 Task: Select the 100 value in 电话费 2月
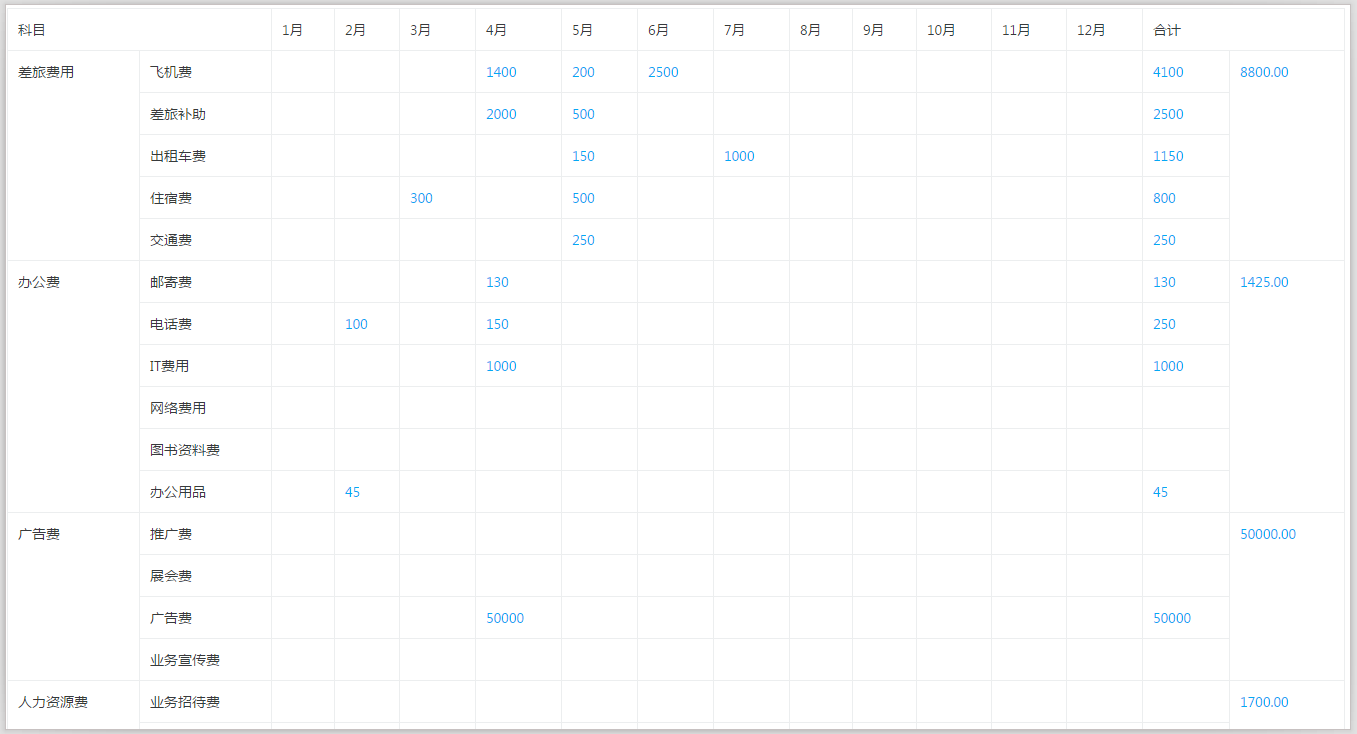coord(356,324)
